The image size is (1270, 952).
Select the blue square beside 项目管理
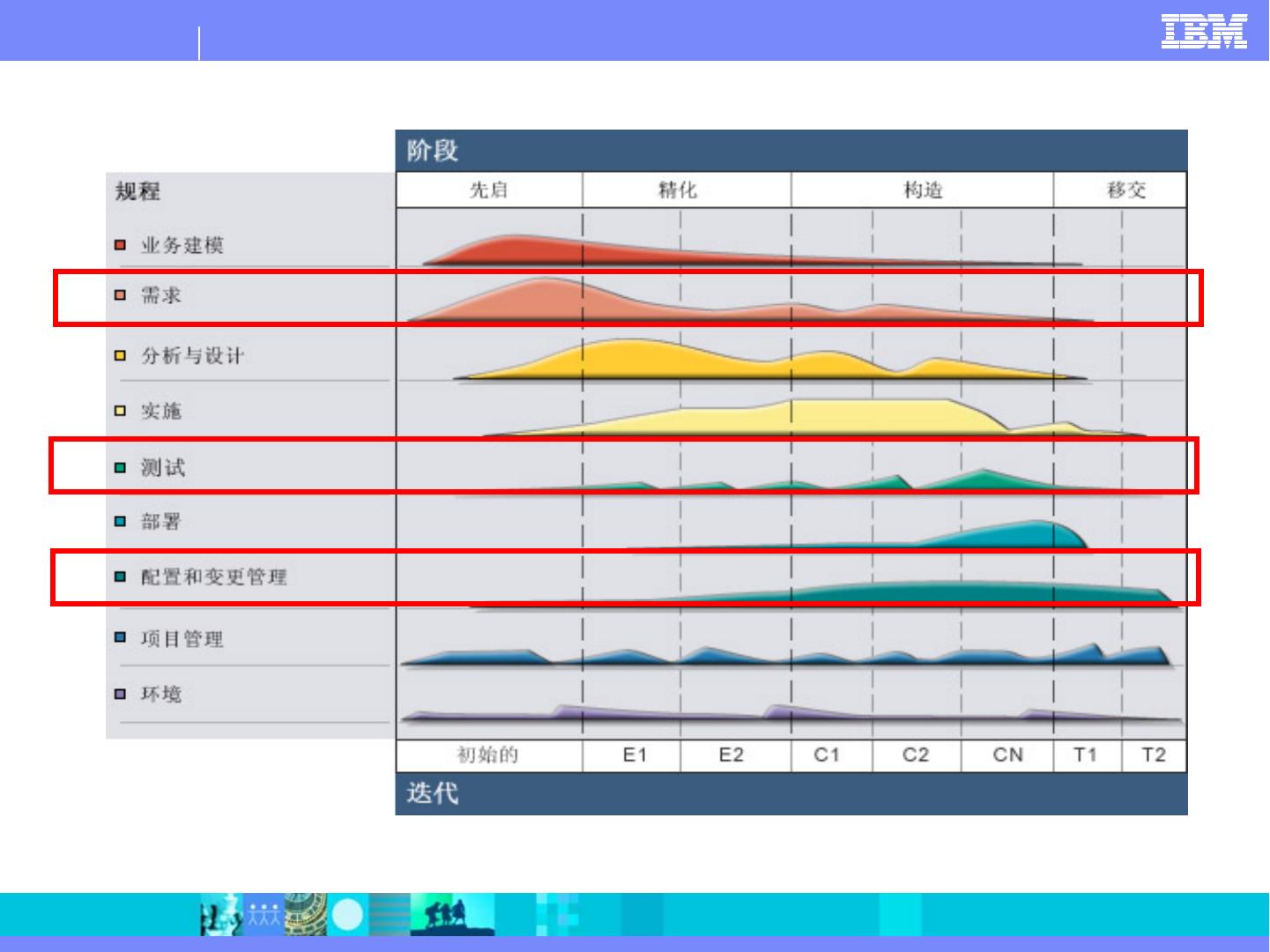pyautogui.click(x=121, y=638)
